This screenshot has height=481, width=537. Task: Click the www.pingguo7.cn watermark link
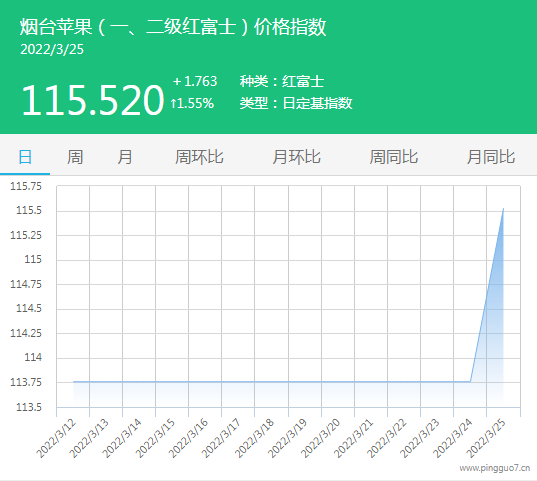point(495,468)
